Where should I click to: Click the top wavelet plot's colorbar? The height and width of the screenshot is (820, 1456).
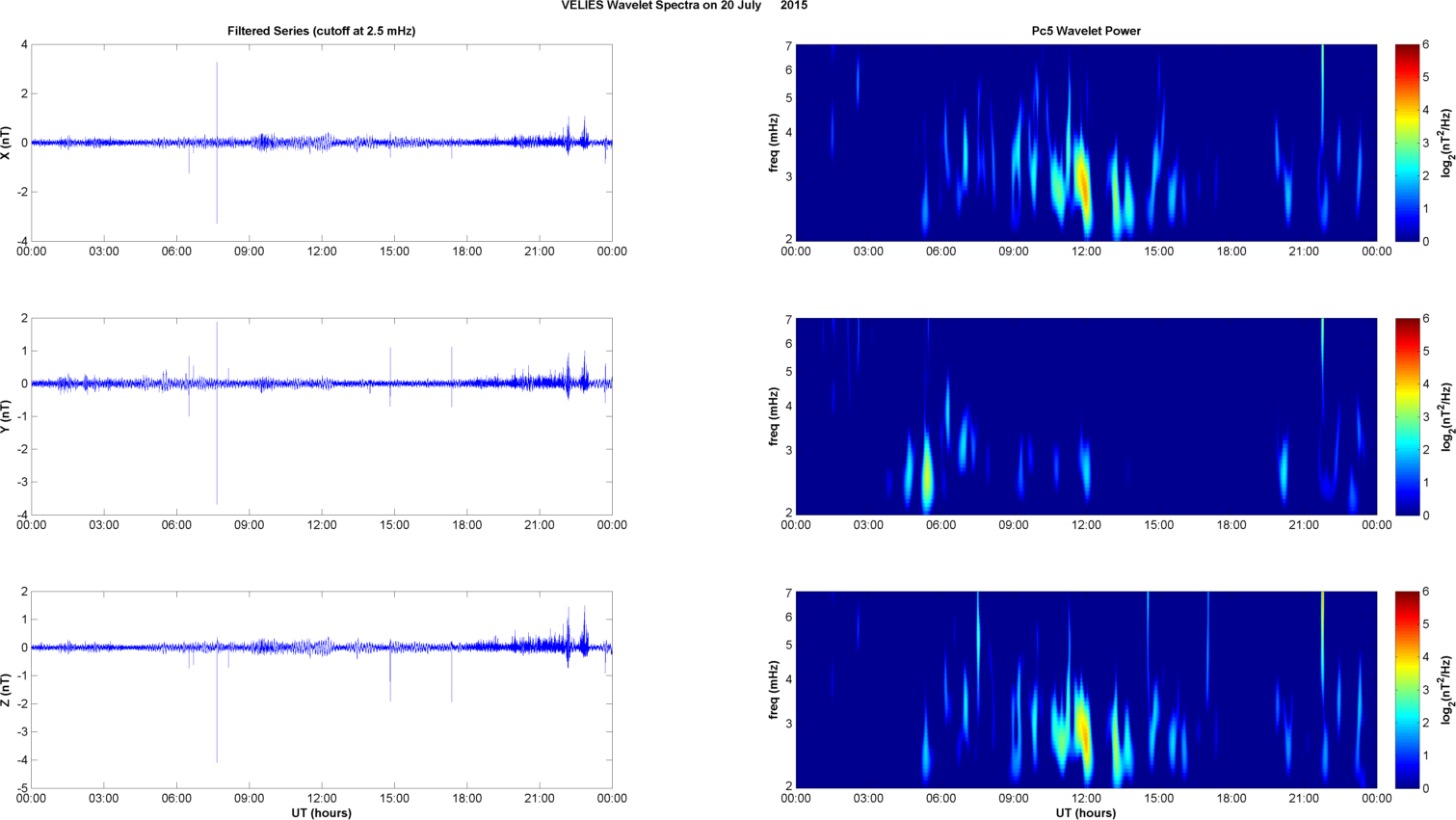(x=1407, y=143)
